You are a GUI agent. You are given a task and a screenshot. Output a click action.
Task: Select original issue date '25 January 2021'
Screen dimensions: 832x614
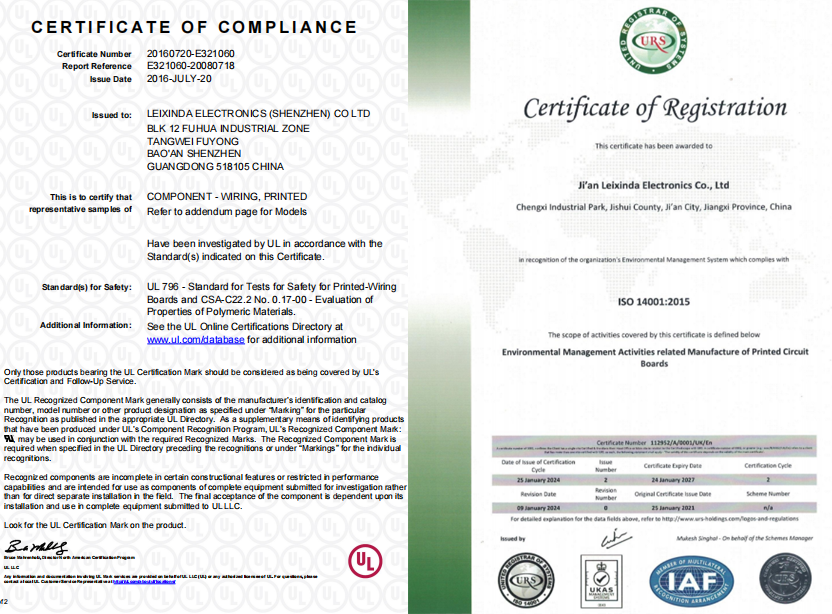(673, 508)
